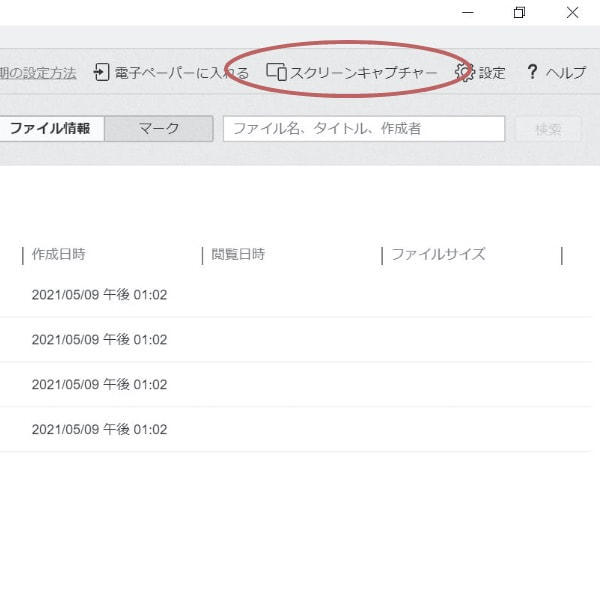Screen dimensions: 600x600
Task: Restore down the window
Action: click(519, 13)
